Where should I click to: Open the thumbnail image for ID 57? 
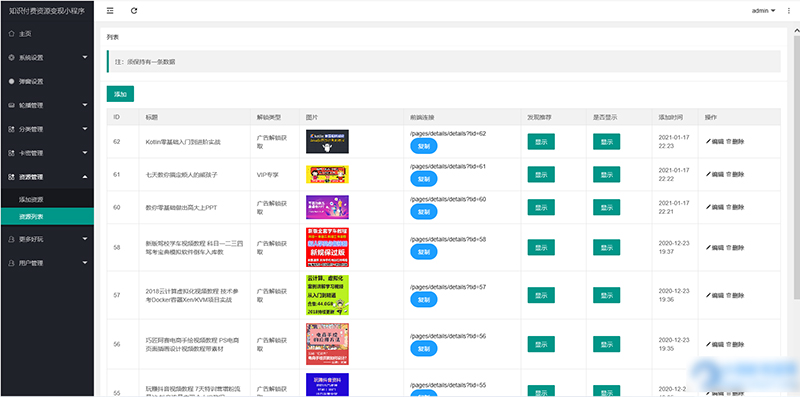(327, 295)
